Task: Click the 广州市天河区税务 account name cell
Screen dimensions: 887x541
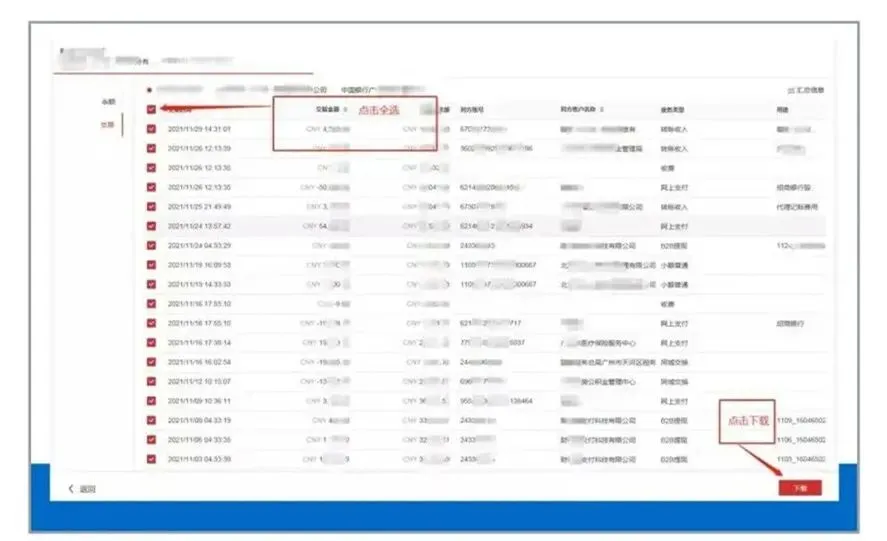Action: 608,362
